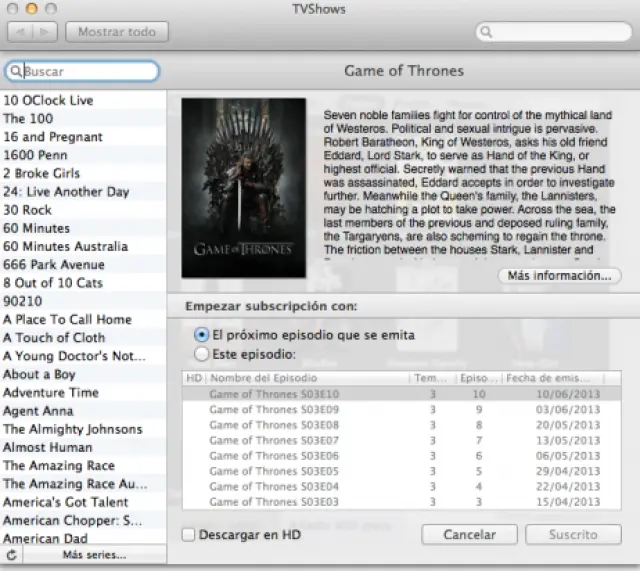Viewport: 640px width, 571px height.
Task: Click the HD column header
Action: [193, 379]
